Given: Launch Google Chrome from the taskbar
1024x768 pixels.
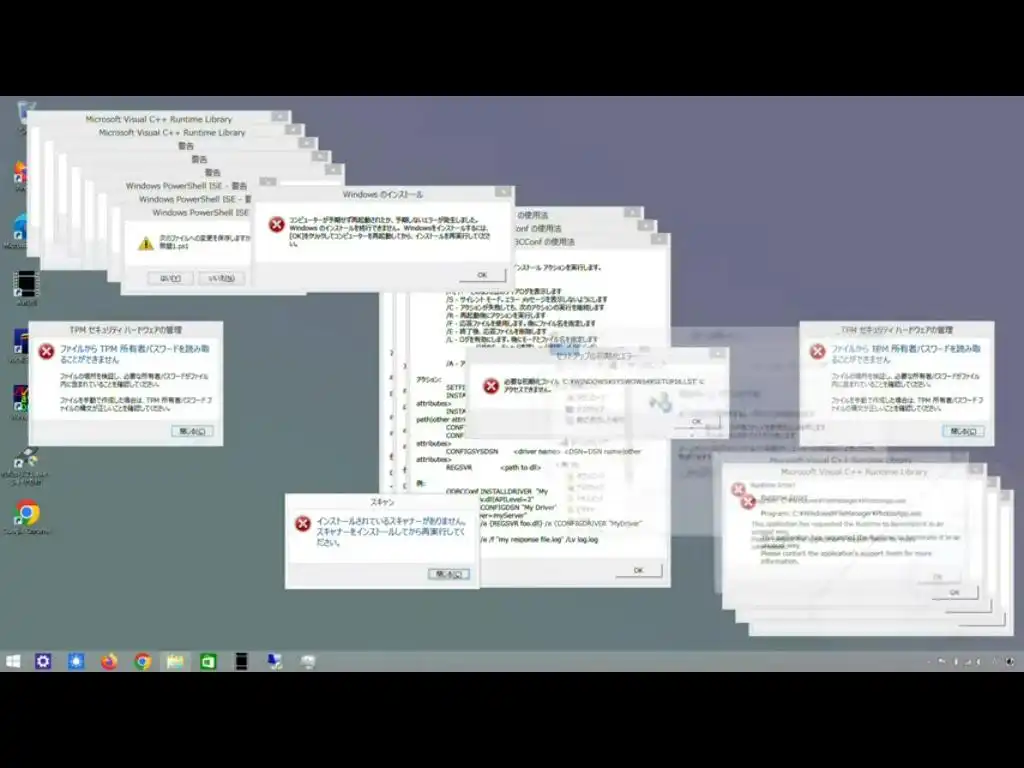Looking at the screenshot, I should [x=142, y=662].
